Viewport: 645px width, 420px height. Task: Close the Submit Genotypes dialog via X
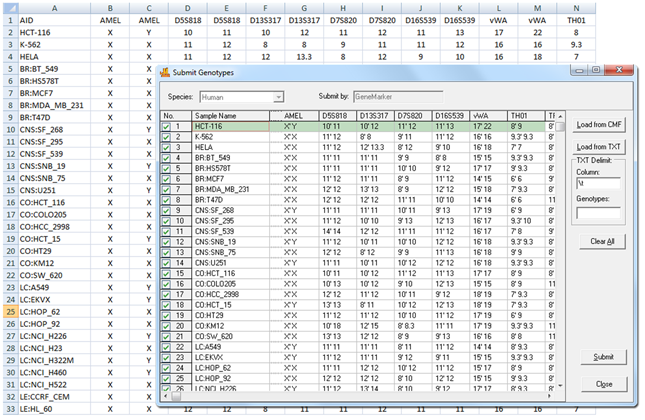pyautogui.click(x=619, y=70)
